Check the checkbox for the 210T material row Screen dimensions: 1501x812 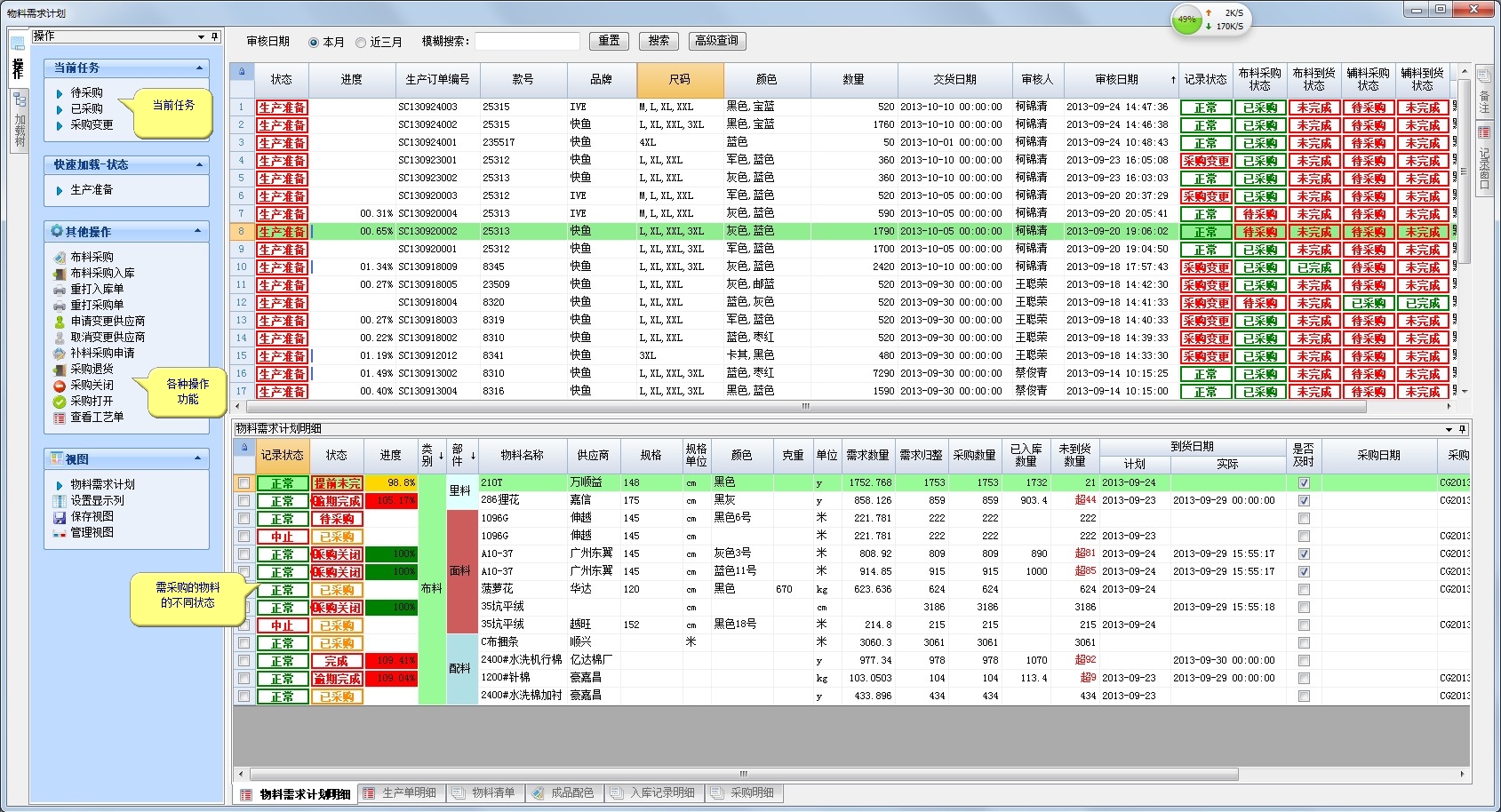[244, 482]
